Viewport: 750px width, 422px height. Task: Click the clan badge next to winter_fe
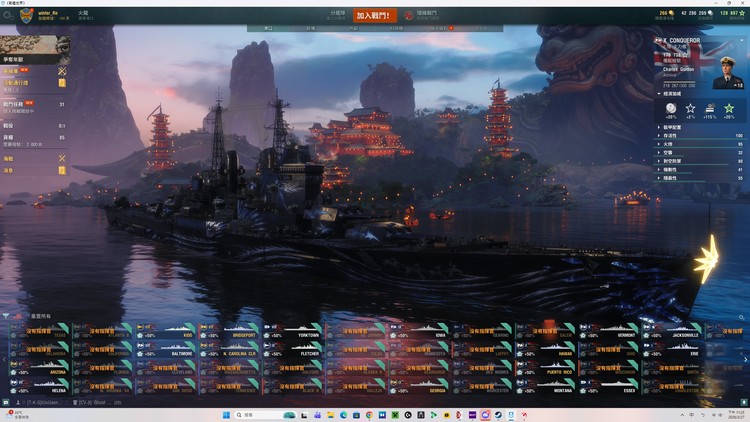[x=26, y=15]
